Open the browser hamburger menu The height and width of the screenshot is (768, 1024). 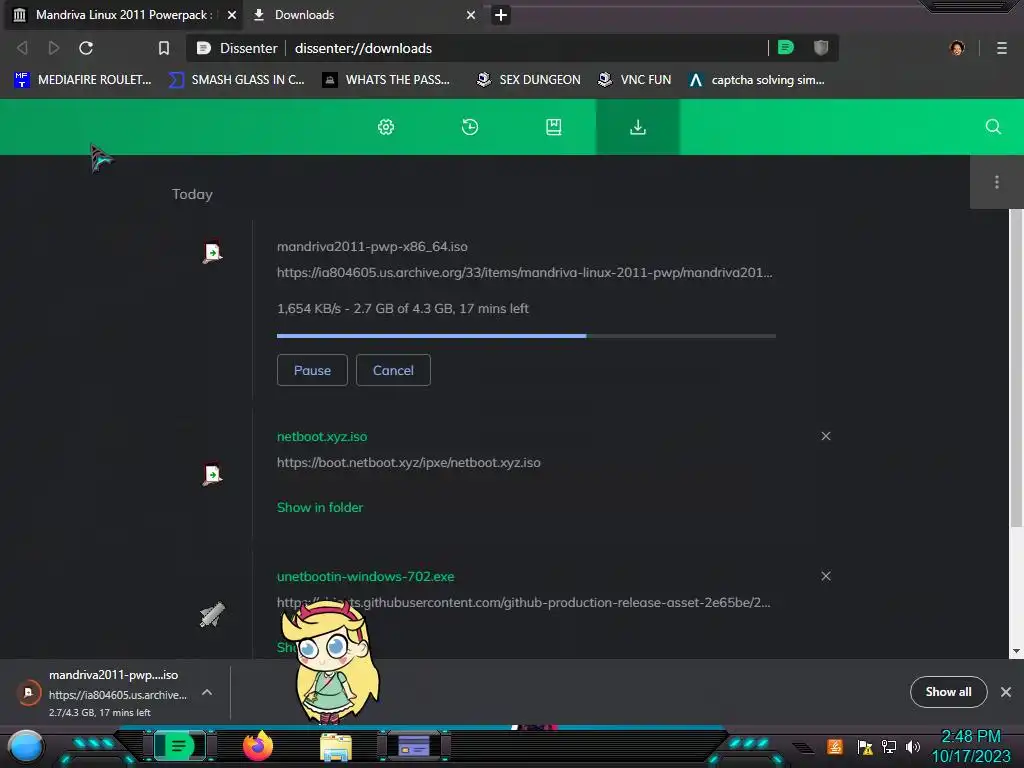pos(1002,48)
